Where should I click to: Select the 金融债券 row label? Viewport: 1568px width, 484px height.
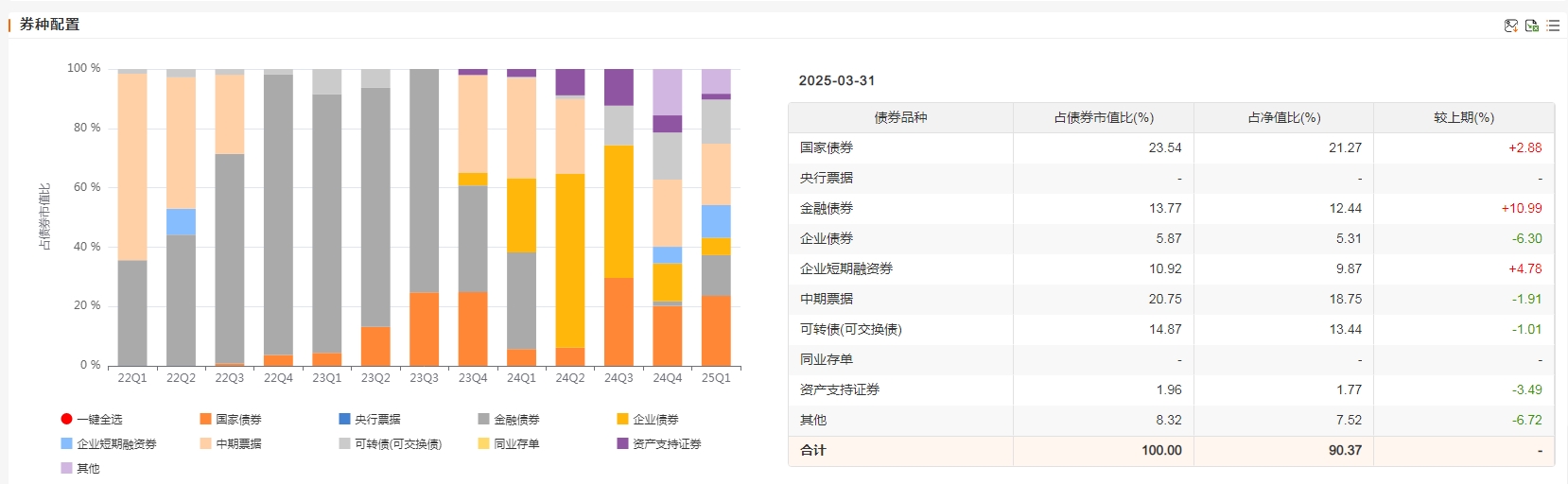tap(827, 208)
